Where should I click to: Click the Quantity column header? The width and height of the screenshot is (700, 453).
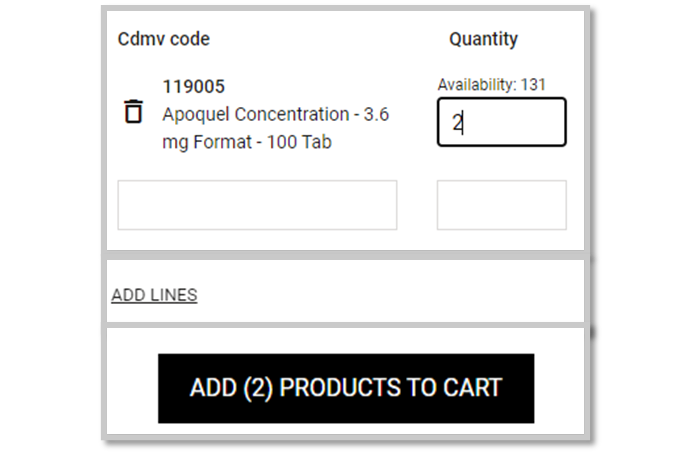click(483, 39)
